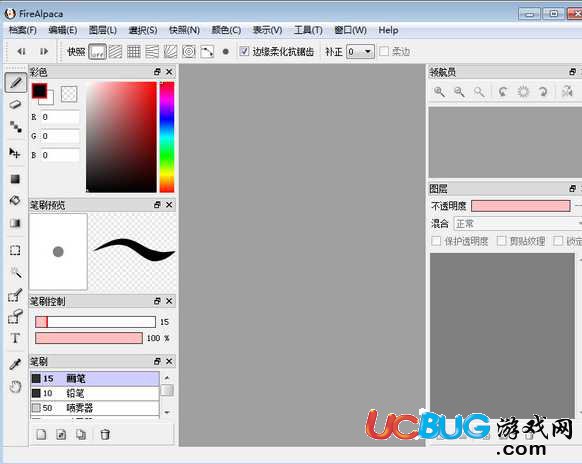Select the Select Pen tool

coord(15,295)
